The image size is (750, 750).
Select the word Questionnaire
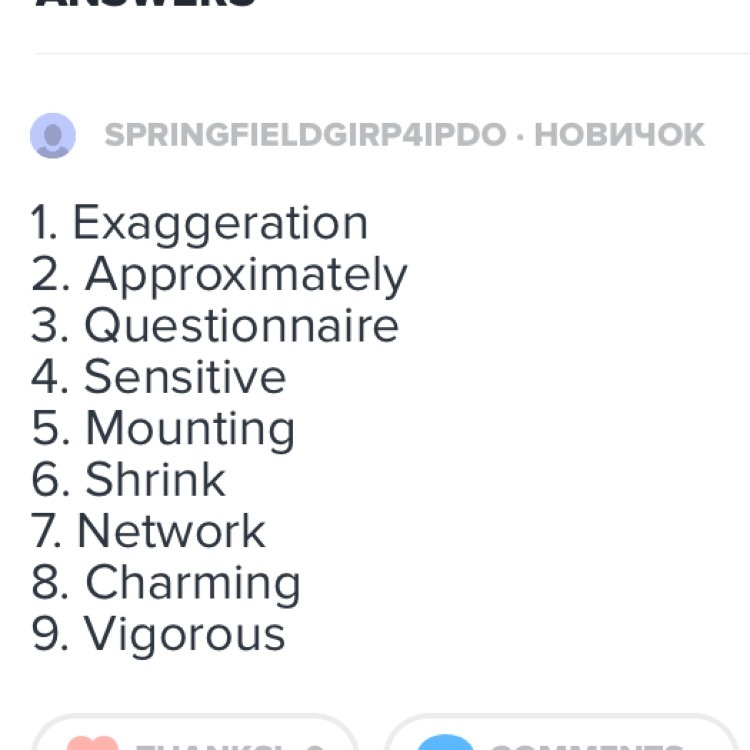tap(242, 326)
